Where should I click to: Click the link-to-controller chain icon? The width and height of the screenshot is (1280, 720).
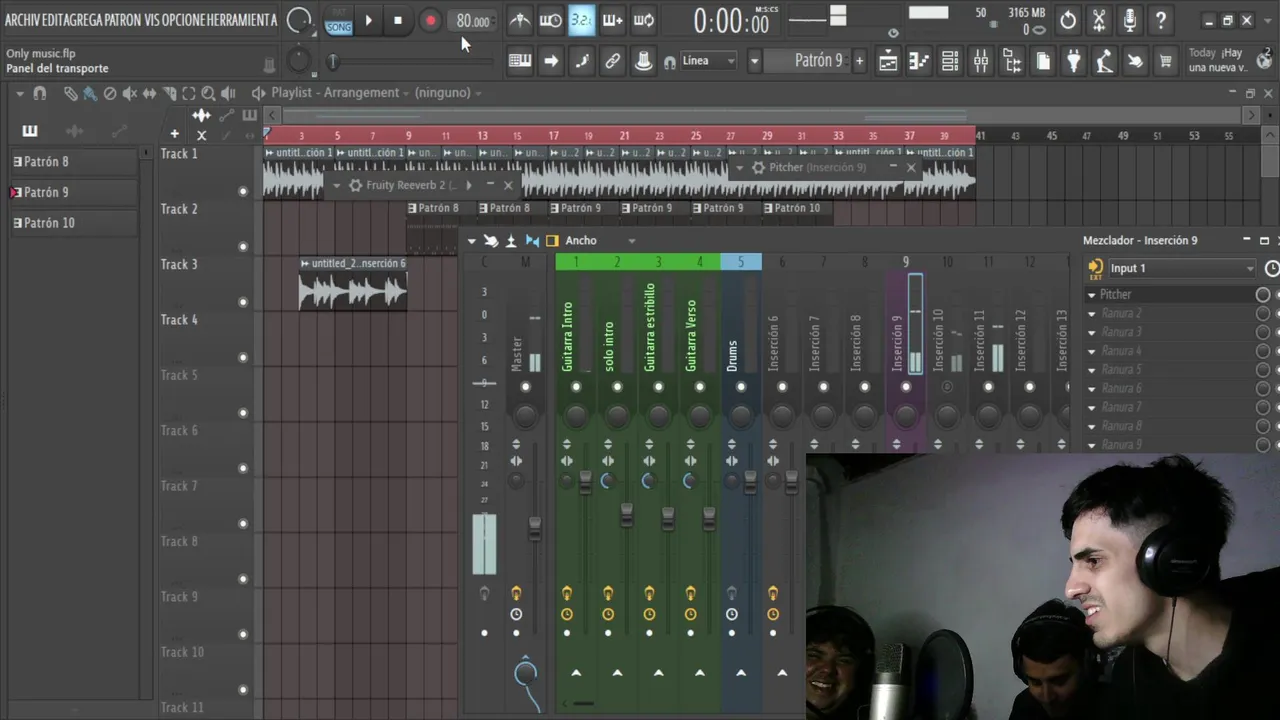pos(613,61)
